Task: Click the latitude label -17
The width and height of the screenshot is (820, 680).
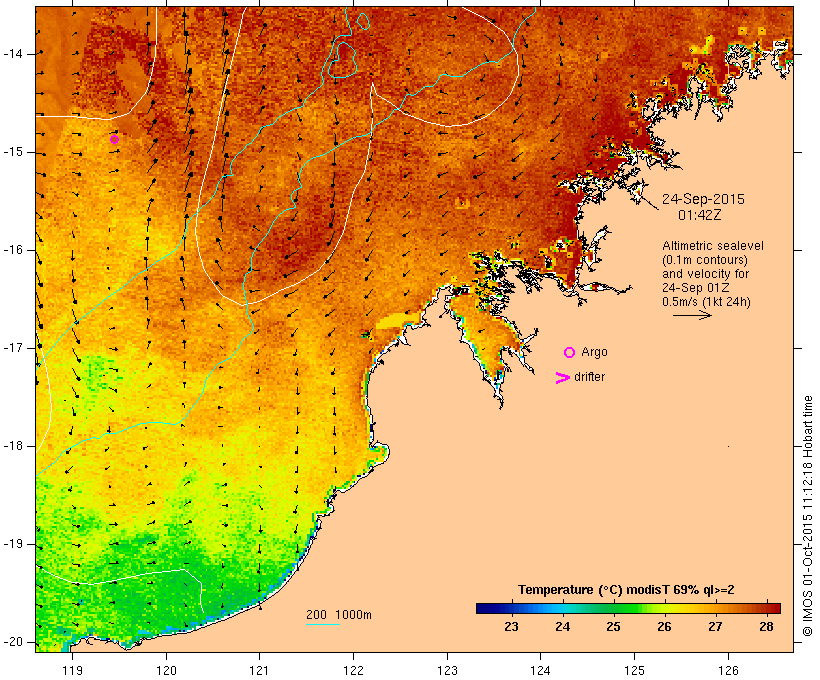Action: [x=13, y=348]
